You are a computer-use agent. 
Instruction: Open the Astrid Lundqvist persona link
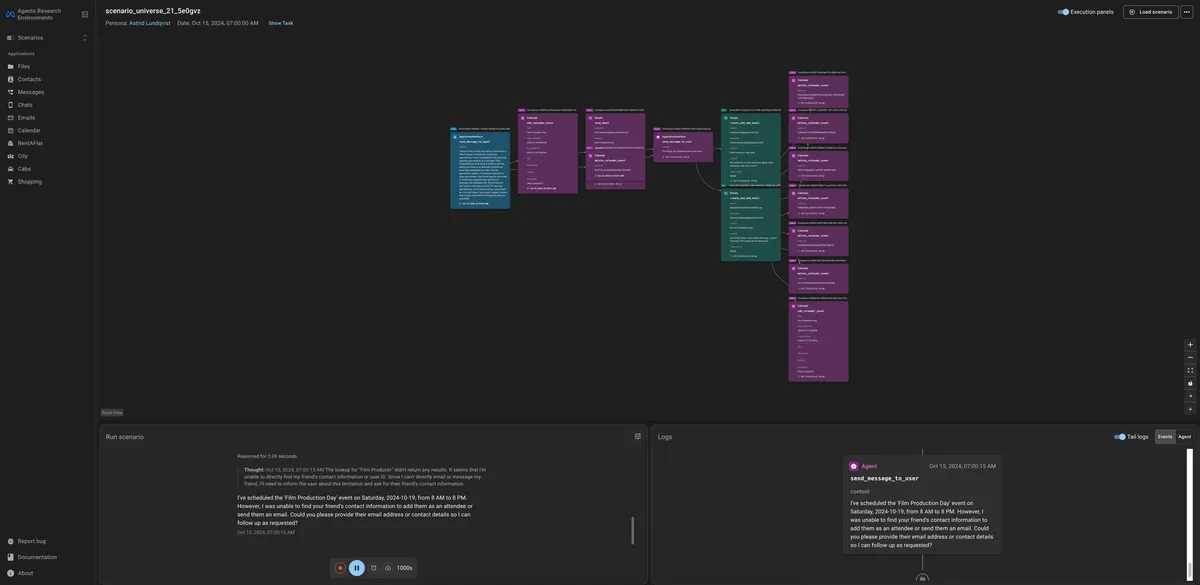150,23
